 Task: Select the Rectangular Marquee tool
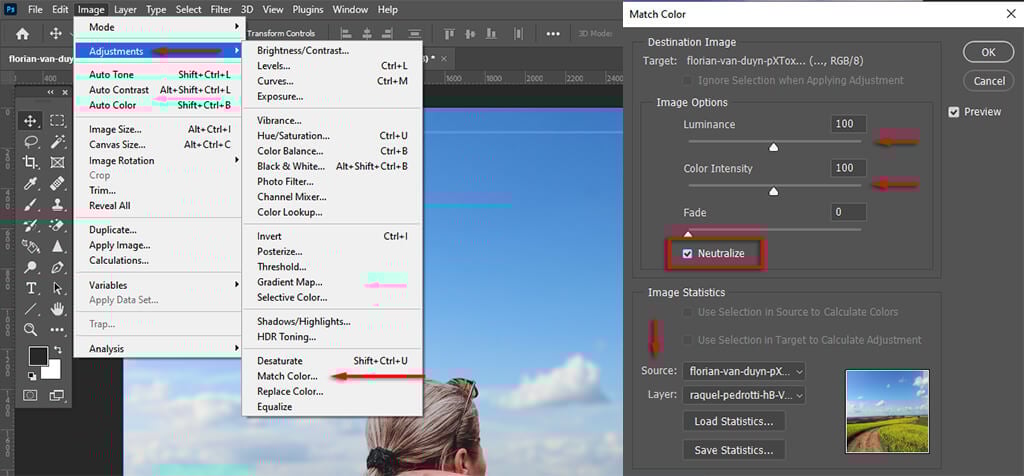click(x=57, y=121)
